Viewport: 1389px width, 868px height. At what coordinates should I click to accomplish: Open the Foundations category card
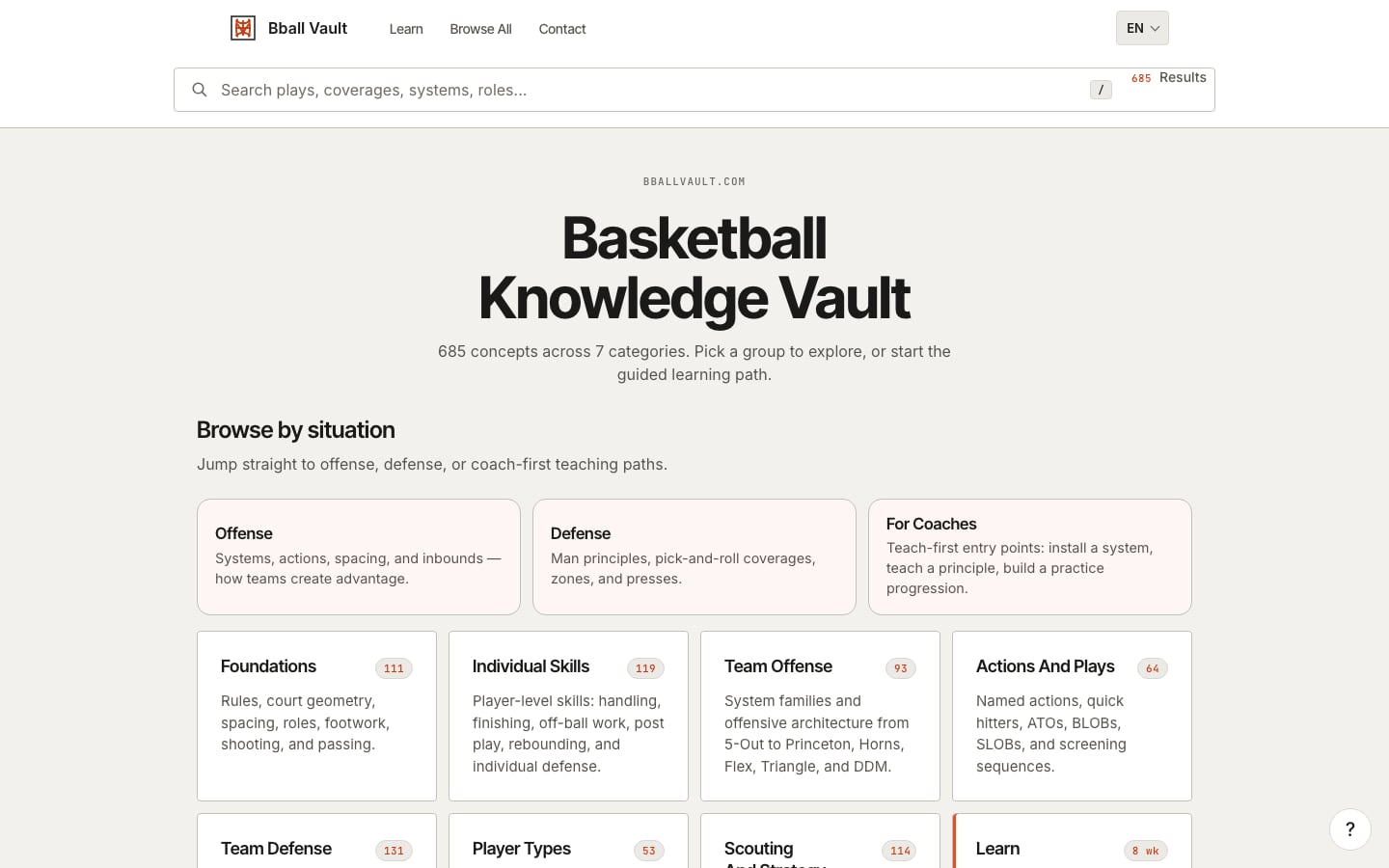[316, 716]
